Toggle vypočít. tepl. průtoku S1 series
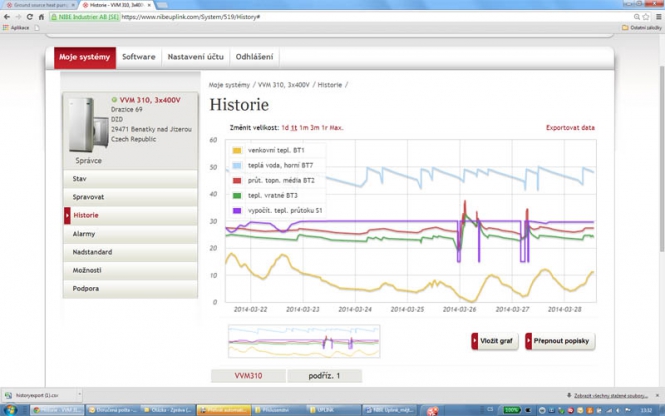 (237, 211)
